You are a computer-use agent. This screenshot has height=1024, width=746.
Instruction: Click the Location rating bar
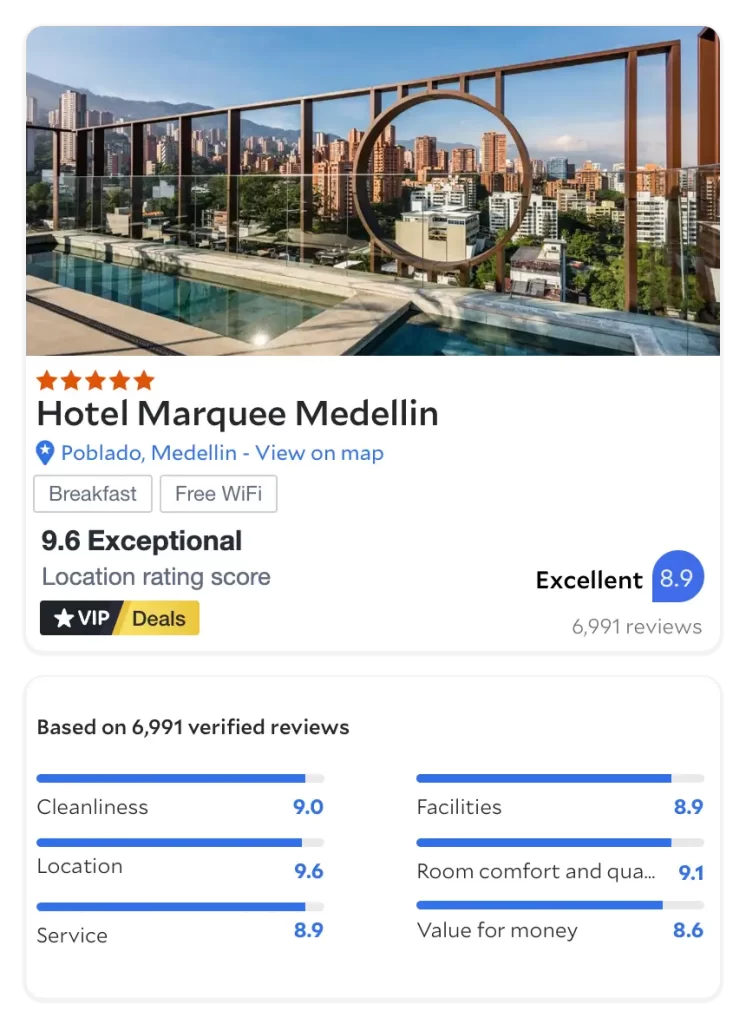coord(180,843)
